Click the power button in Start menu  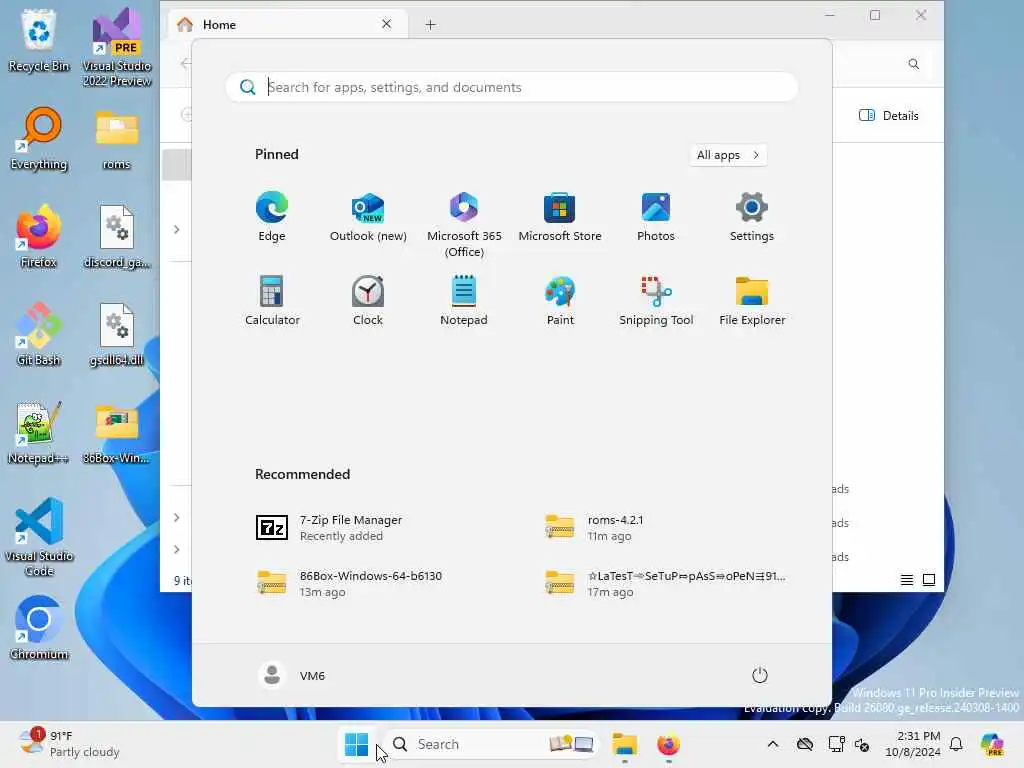click(760, 675)
